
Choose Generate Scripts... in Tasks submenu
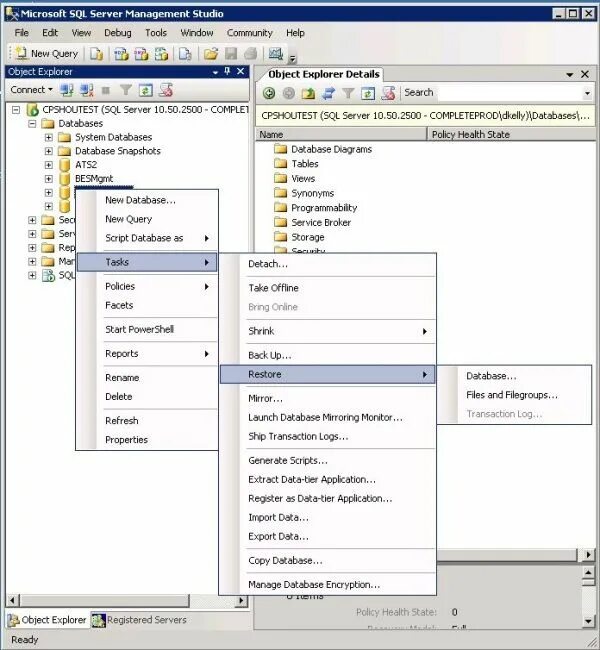(328, 461)
